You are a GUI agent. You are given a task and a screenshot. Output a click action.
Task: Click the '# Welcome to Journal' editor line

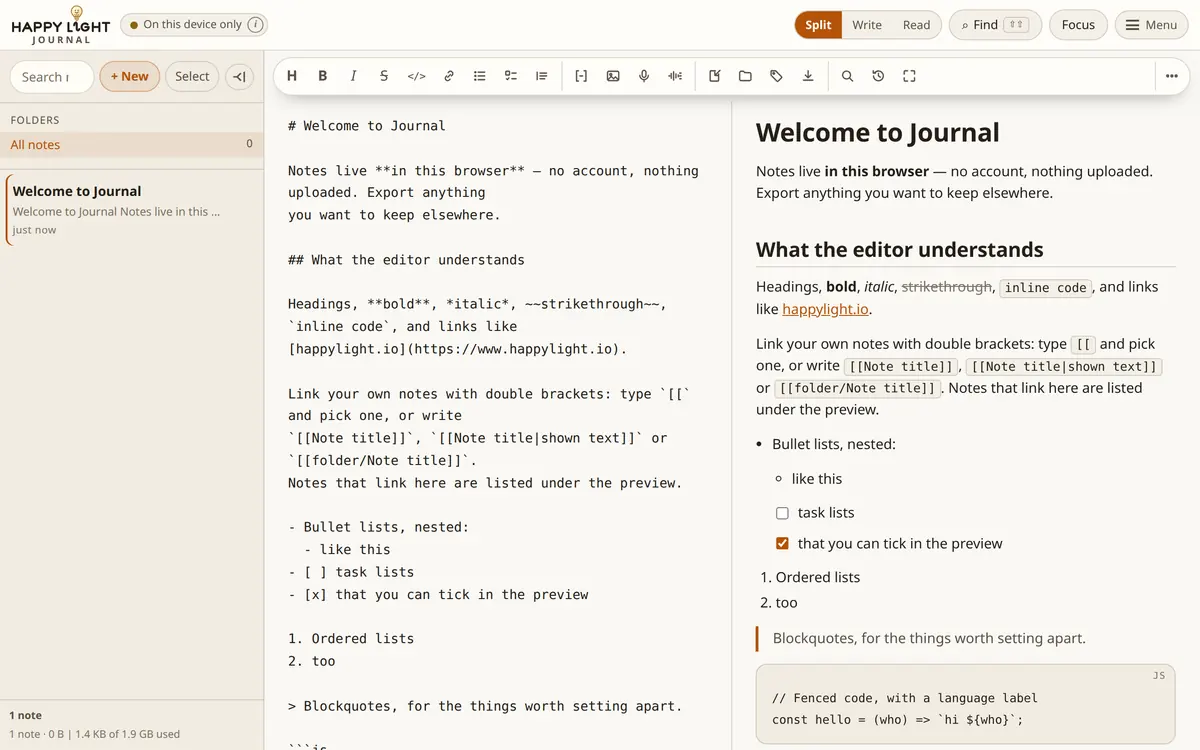tap(367, 126)
